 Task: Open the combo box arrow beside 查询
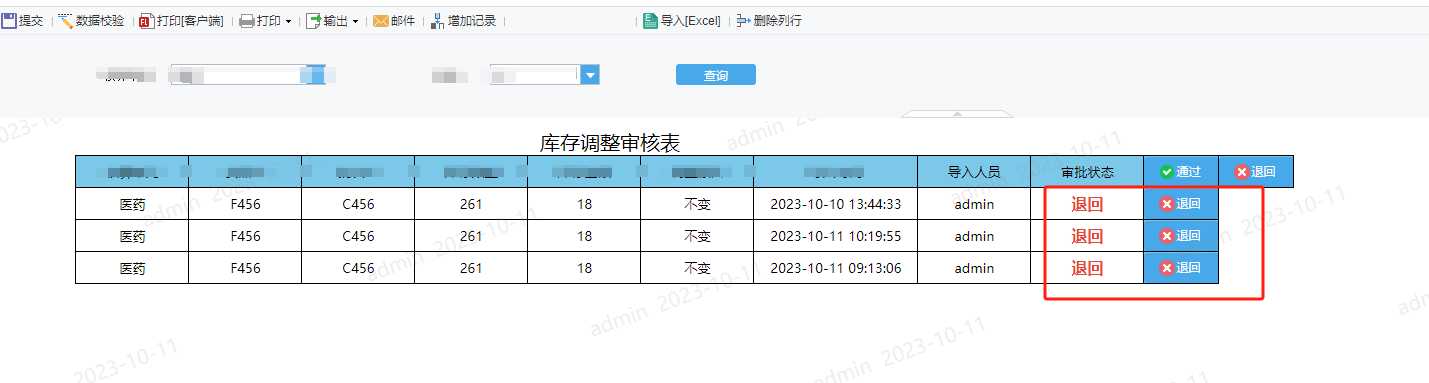click(x=589, y=75)
